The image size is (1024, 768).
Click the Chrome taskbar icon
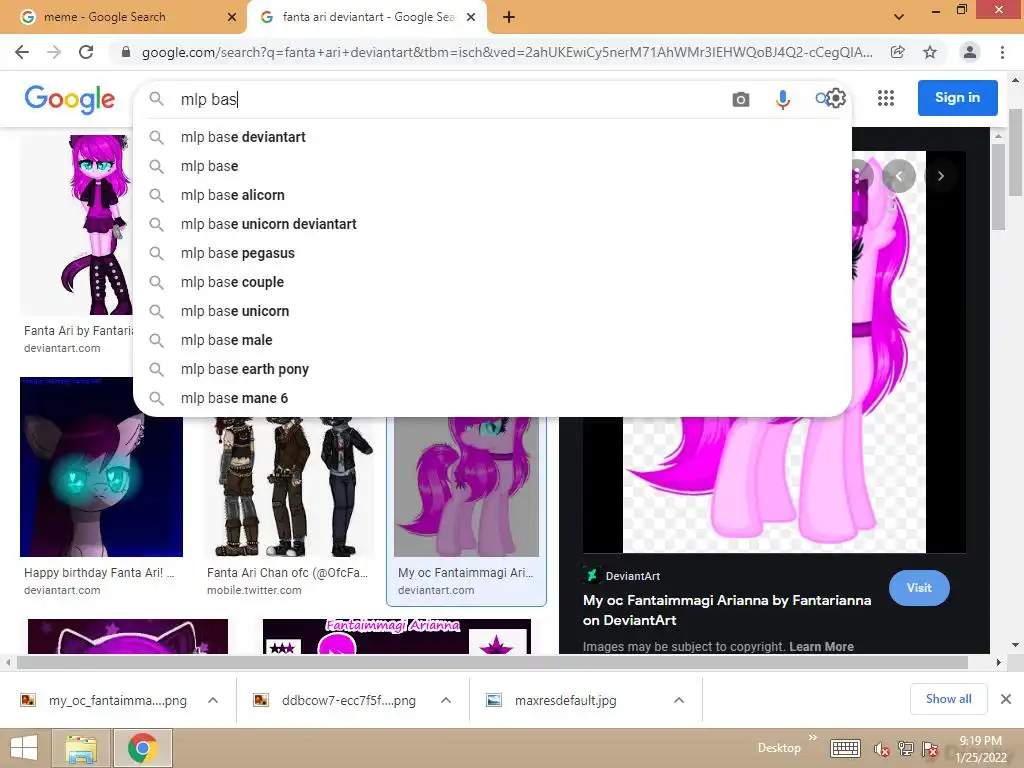tap(142, 748)
